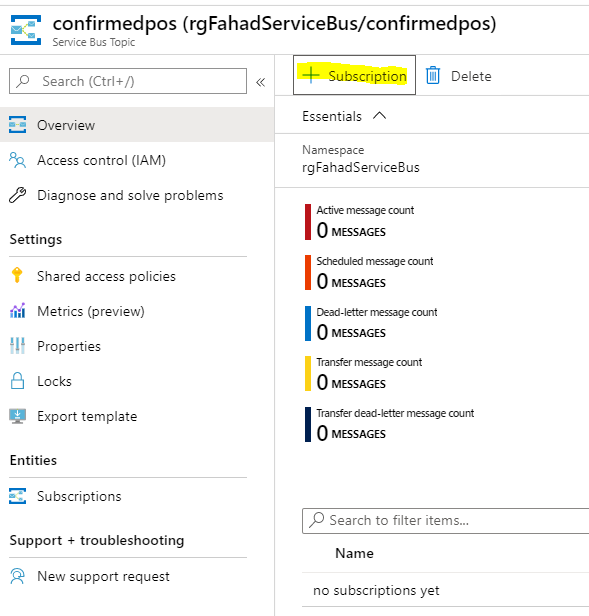Image resolution: width=589 pixels, height=616 pixels.
Task: Click the Metrics (preview) chart icon
Action: click(x=17, y=310)
